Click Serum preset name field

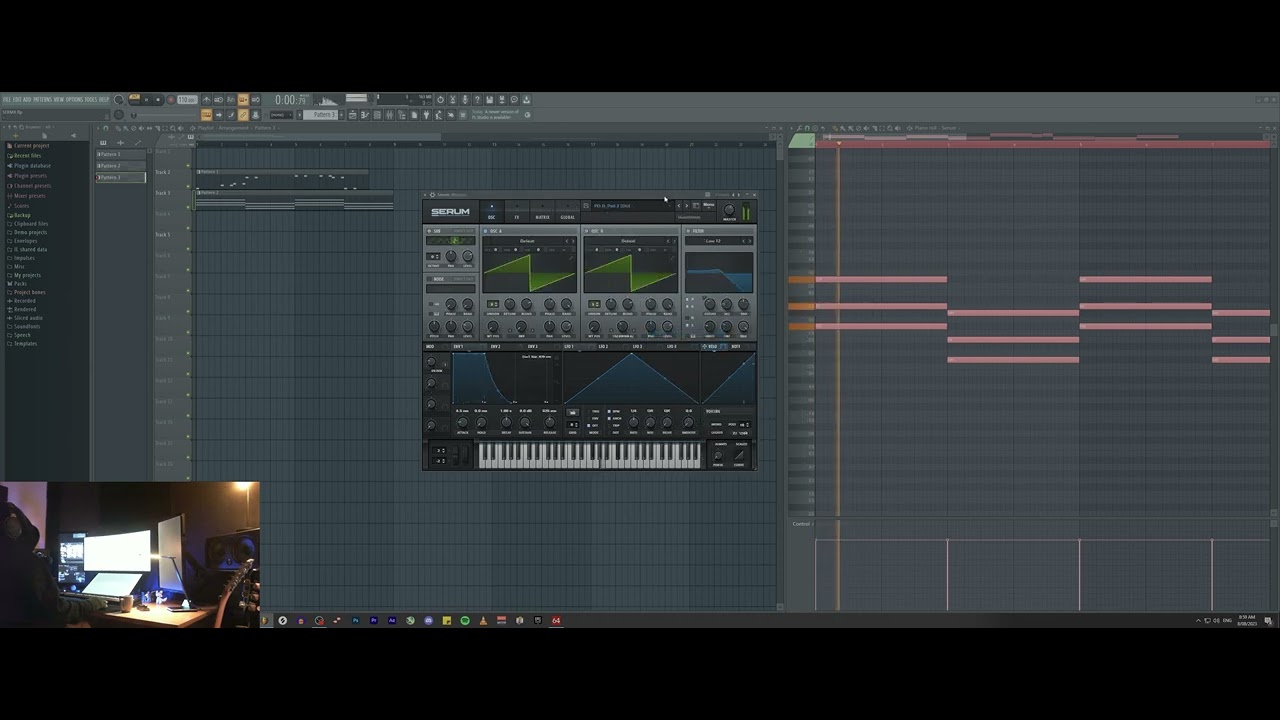(x=630, y=206)
